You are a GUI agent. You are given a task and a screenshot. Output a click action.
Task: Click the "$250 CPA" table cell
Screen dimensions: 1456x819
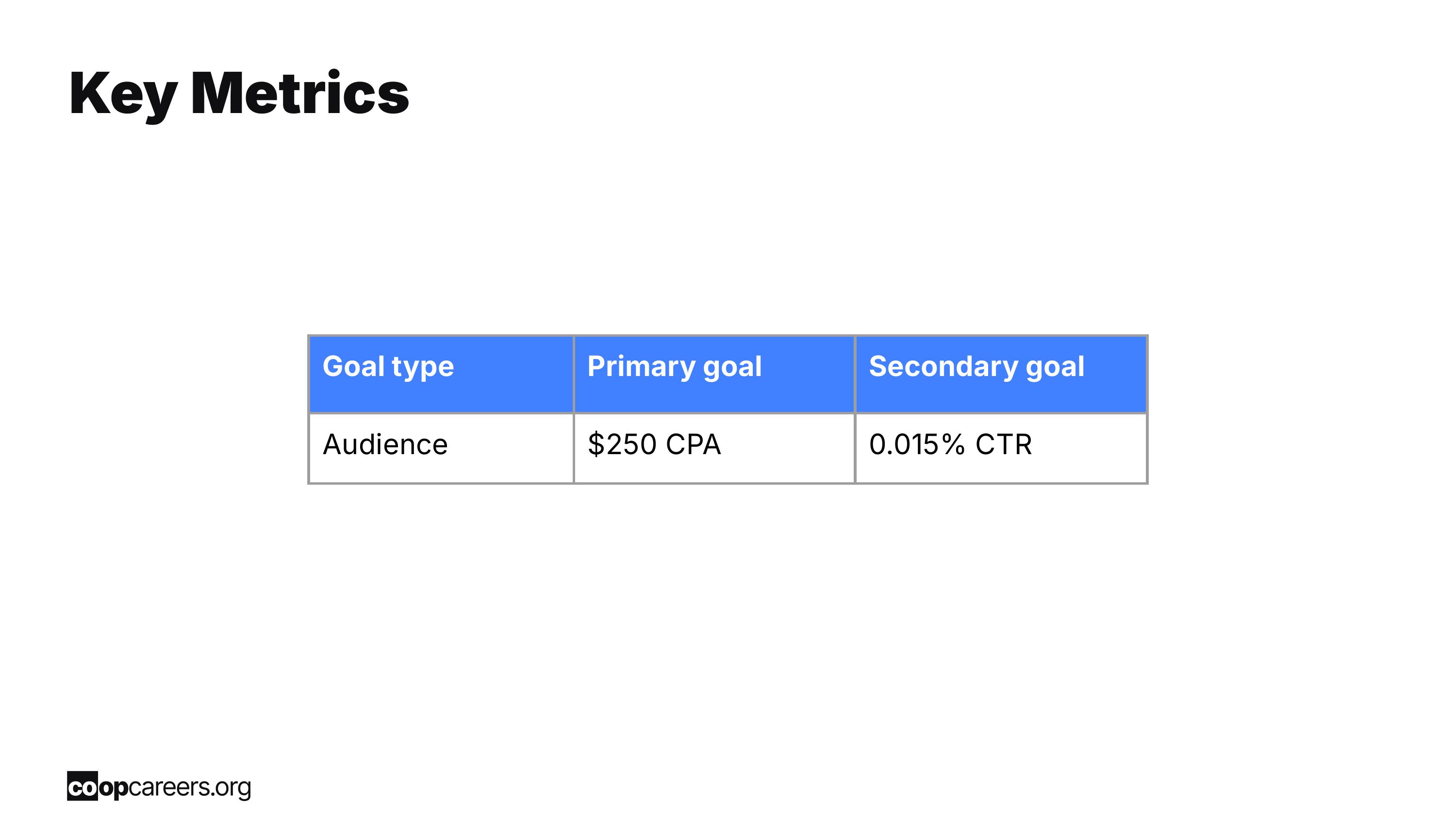[714, 448]
